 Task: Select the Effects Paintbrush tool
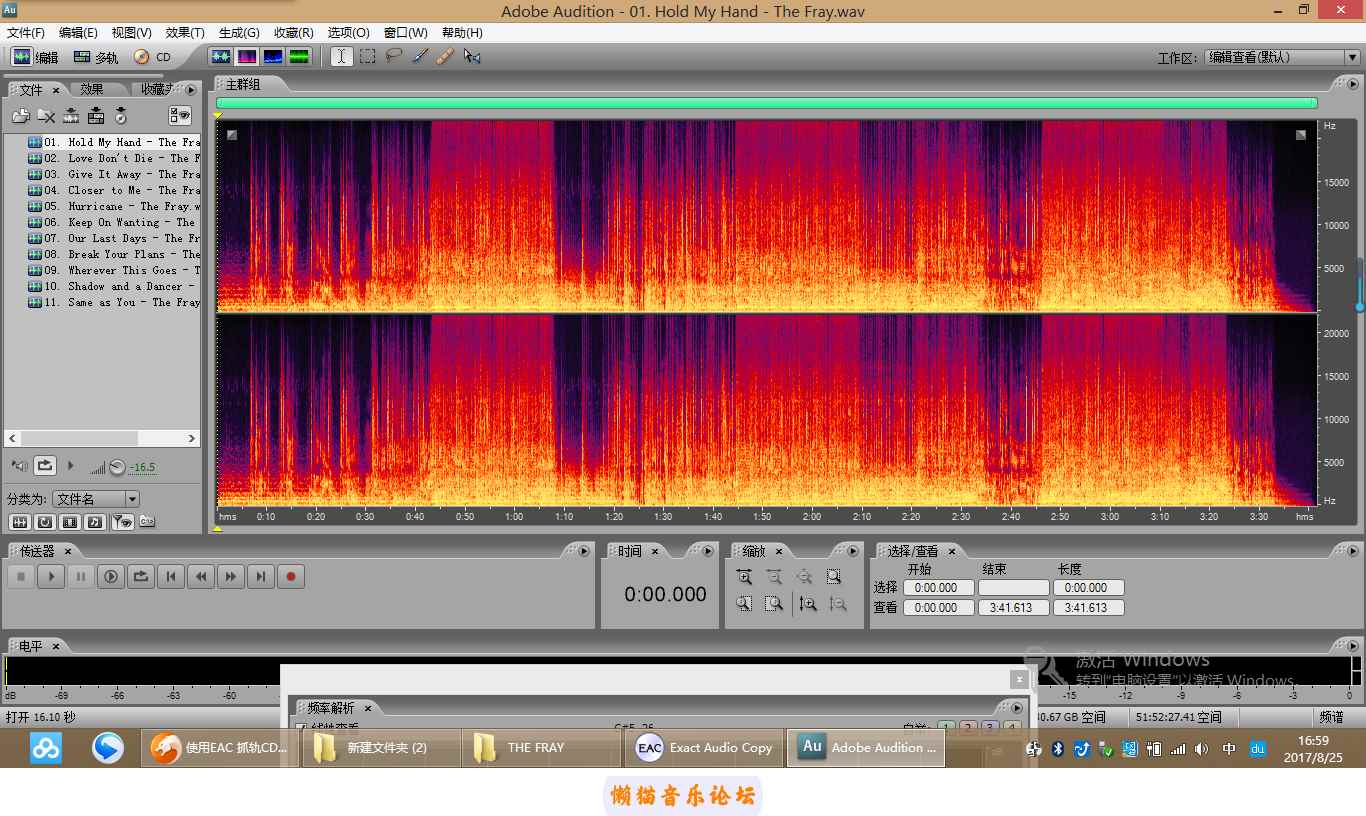(x=420, y=56)
